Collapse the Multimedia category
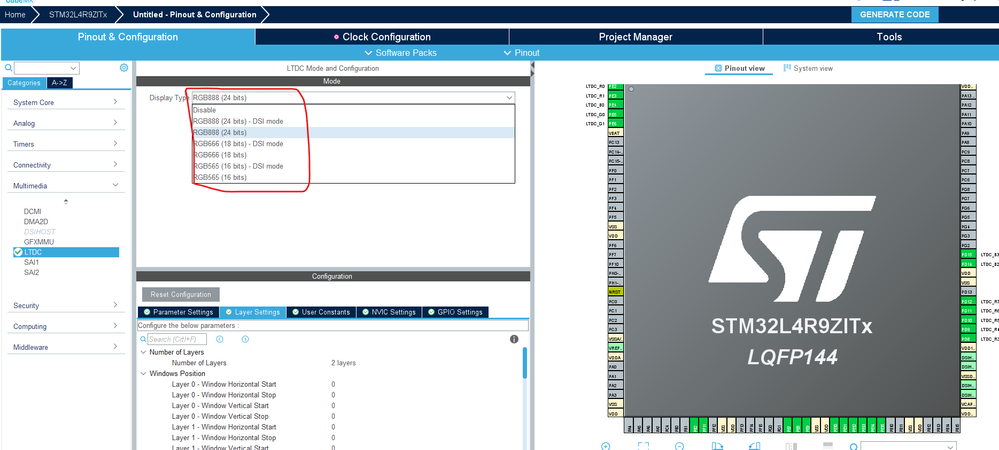Image resolution: width=999 pixels, height=450 pixels. tap(66, 185)
